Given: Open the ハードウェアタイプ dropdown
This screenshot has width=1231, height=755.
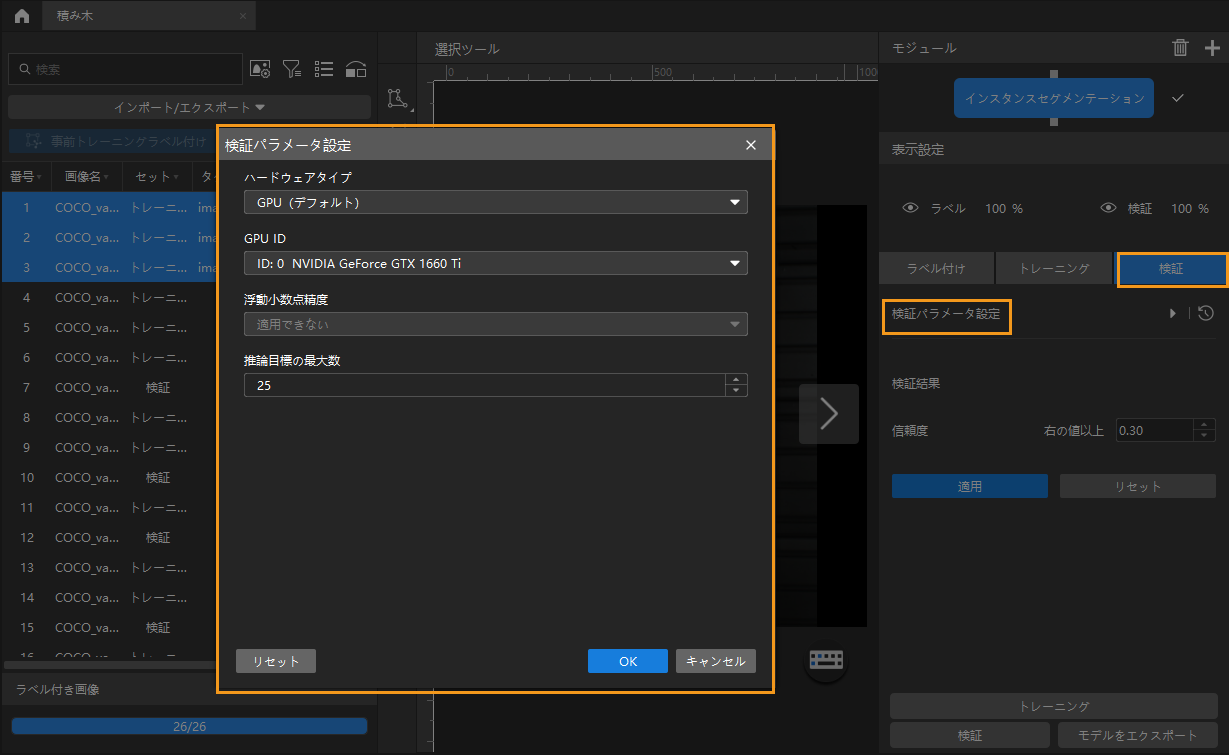Looking at the screenshot, I should point(495,203).
